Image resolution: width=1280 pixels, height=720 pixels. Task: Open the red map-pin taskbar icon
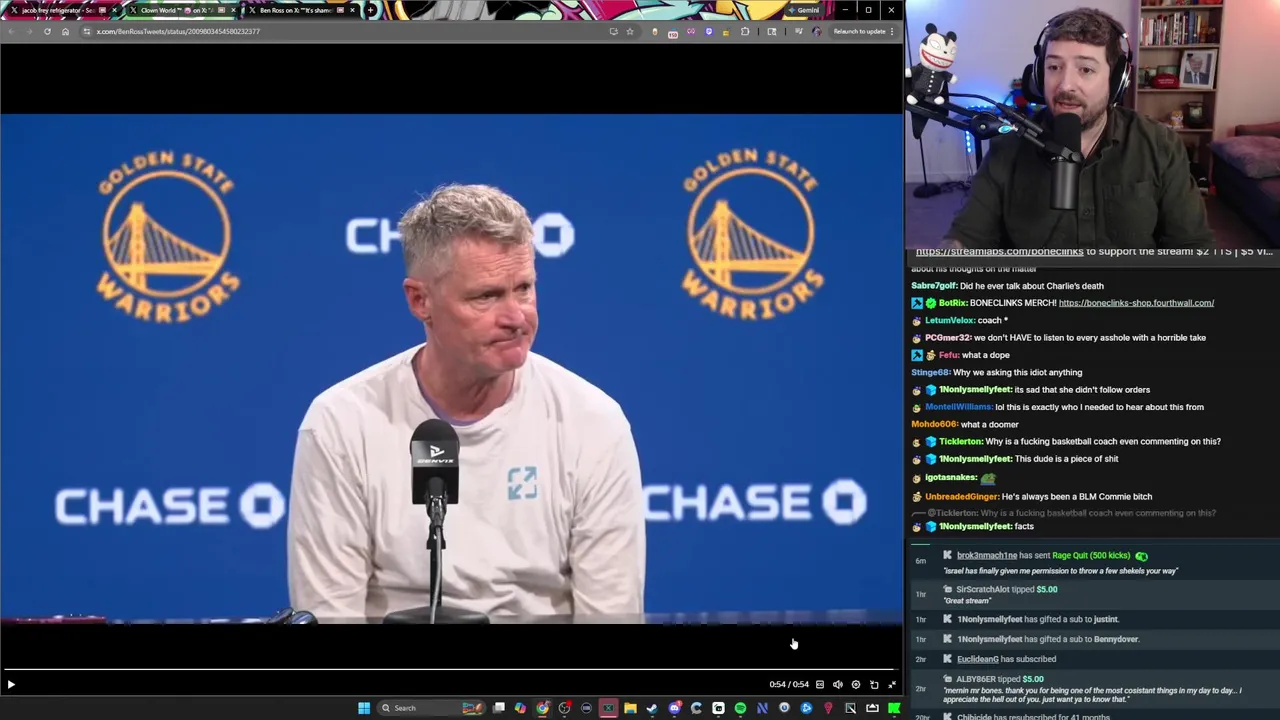828,708
